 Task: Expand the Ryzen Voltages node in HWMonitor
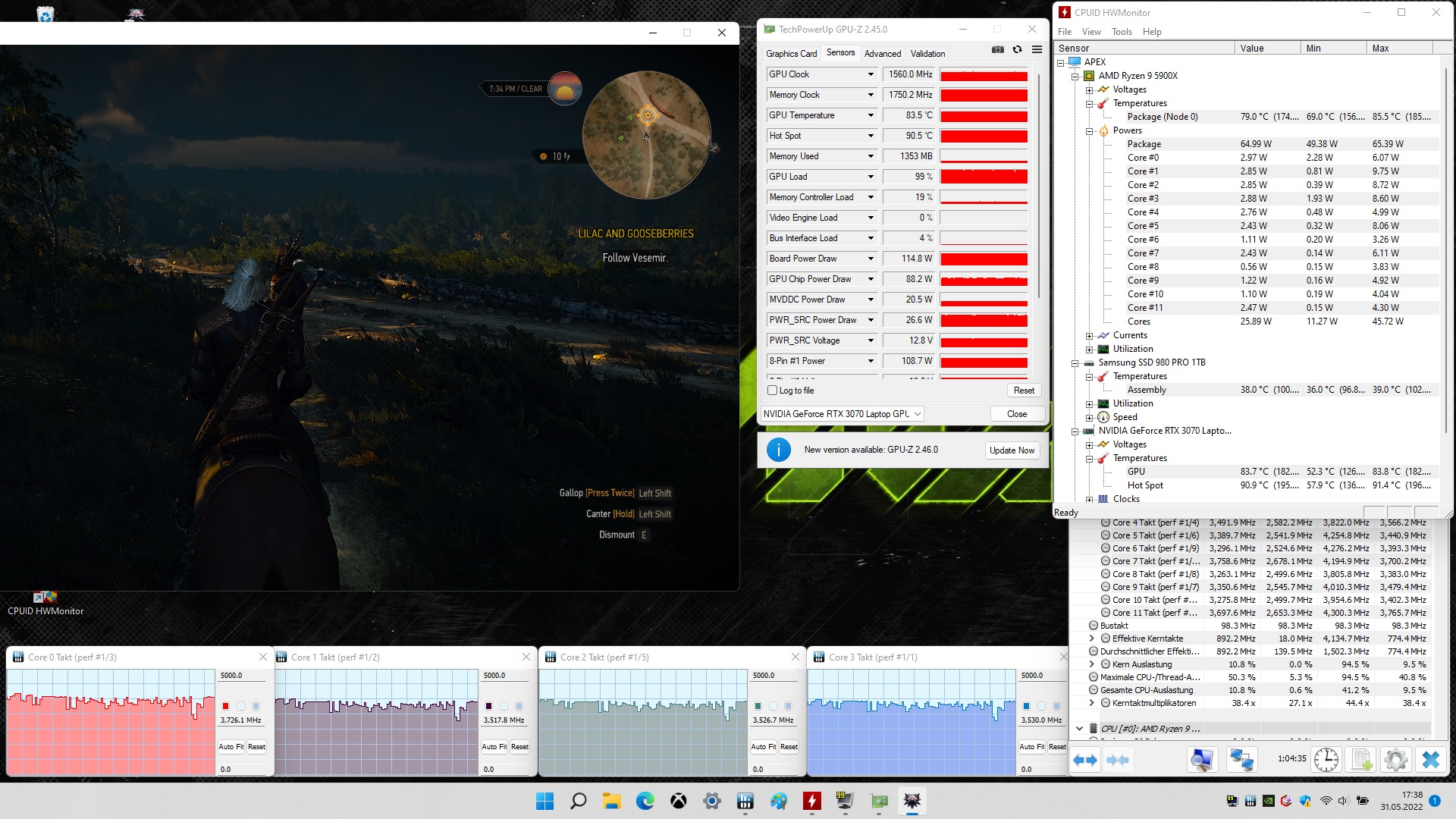[x=1089, y=89]
